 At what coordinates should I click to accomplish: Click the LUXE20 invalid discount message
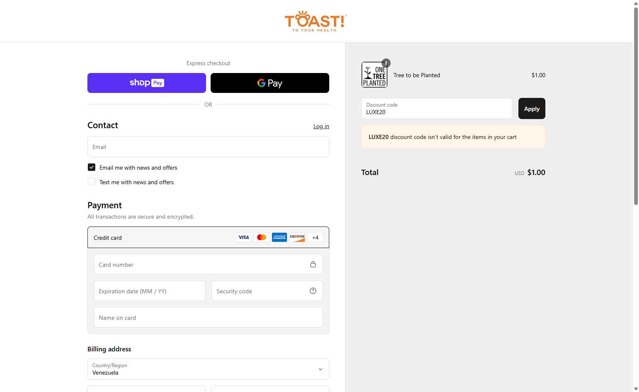453,137
